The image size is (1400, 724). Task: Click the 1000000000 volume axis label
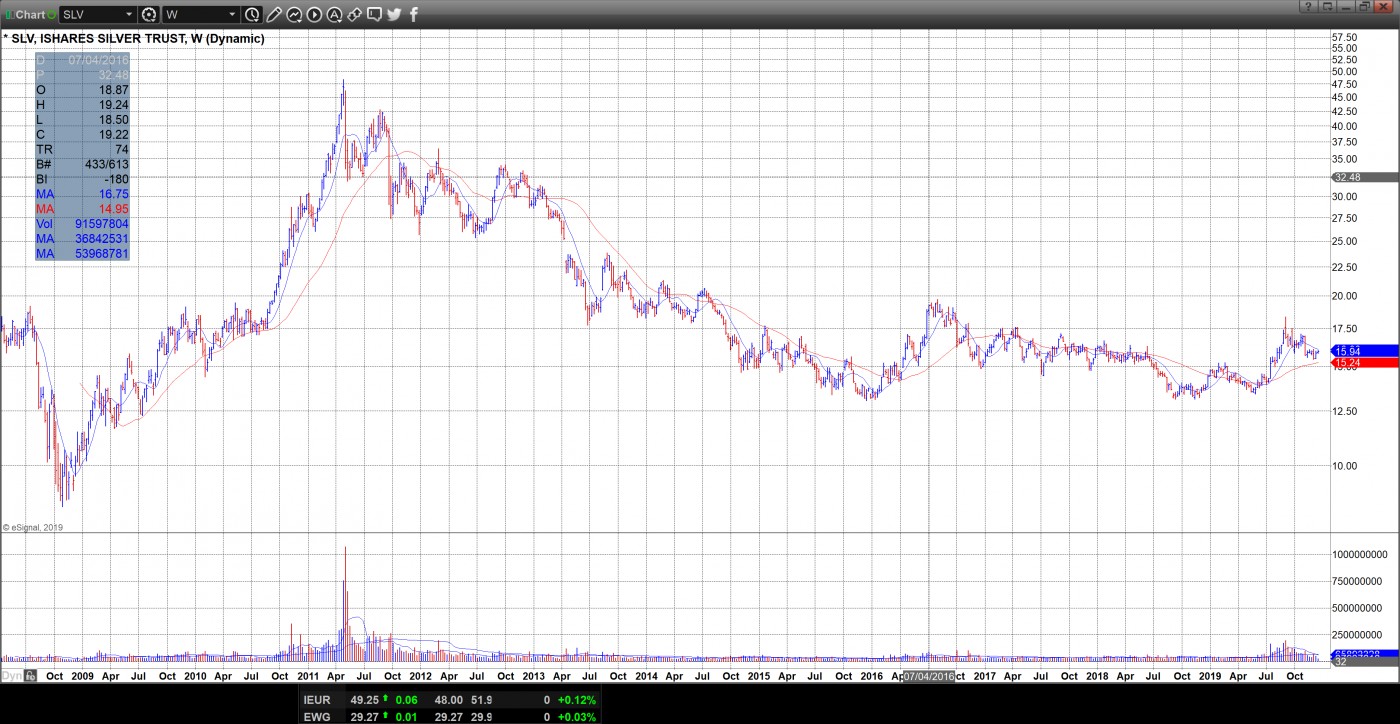[x=1362, y=554]
